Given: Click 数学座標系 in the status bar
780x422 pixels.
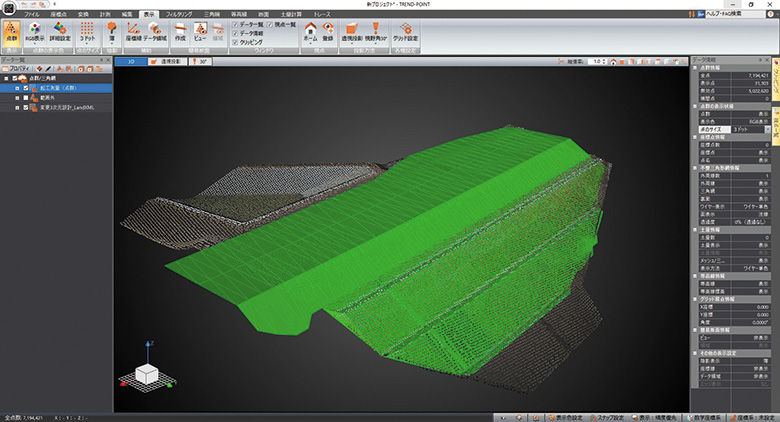Looking at the screenshot, I should (702, 418).
